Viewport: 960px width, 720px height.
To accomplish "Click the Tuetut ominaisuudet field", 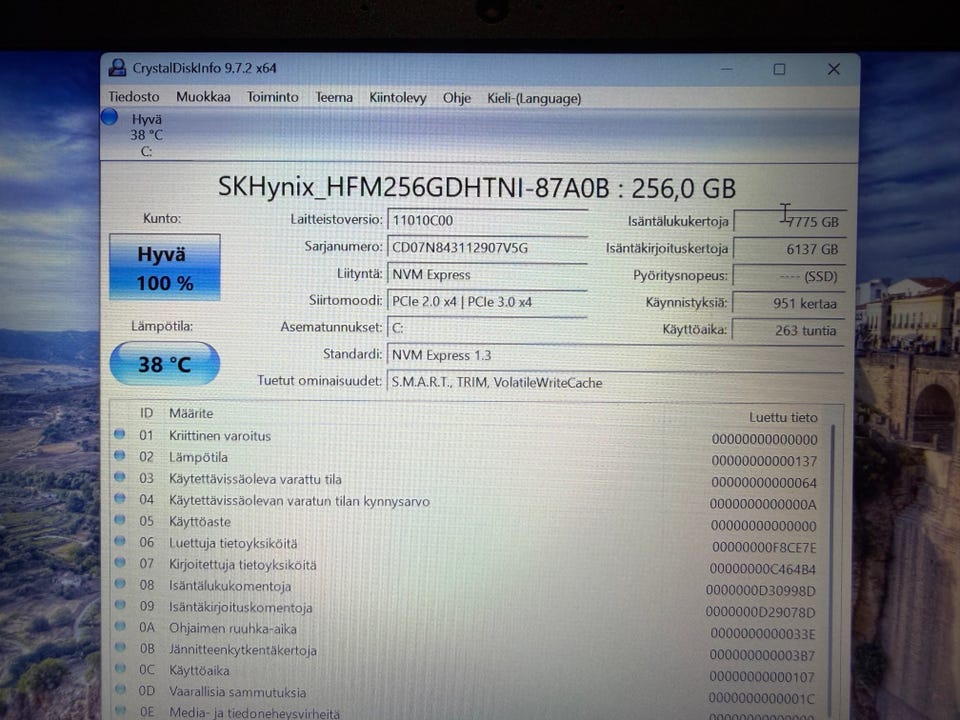I will pos(615,383).
